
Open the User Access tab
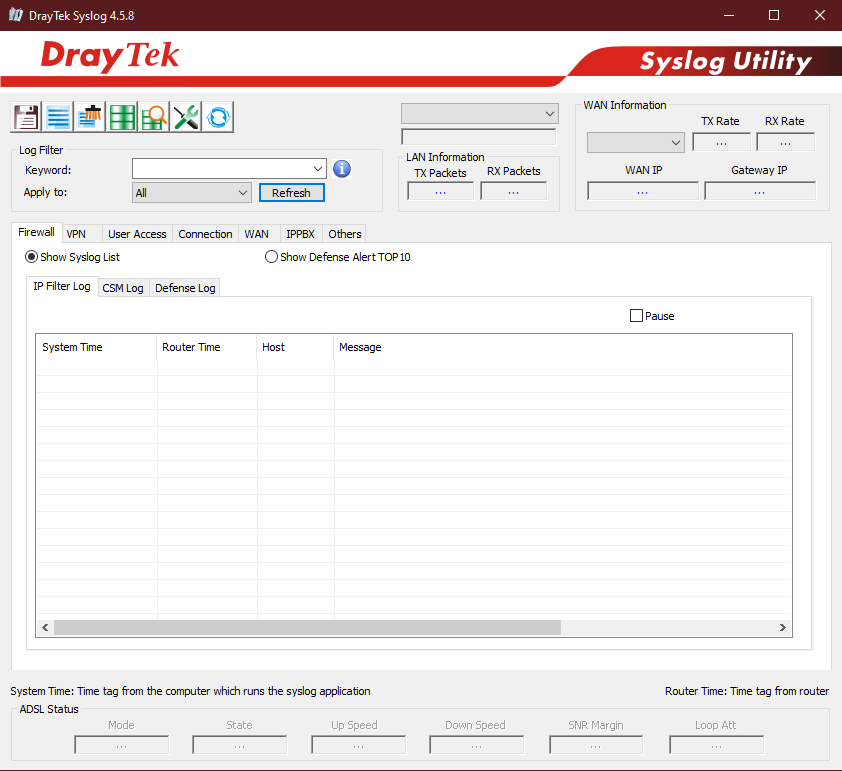tap(137, 234)
